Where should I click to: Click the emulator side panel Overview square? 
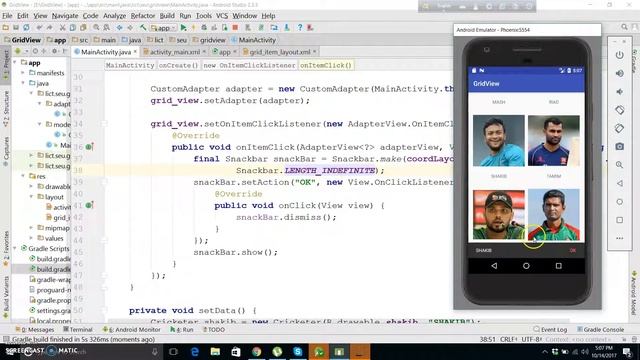click(619, 220)
